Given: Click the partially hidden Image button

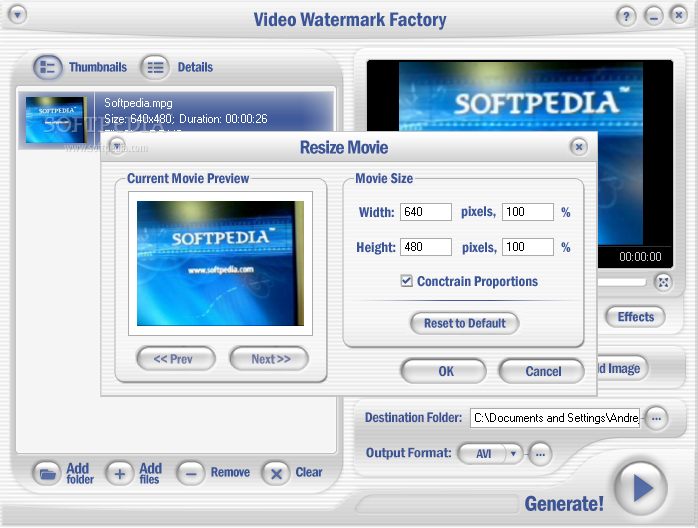Looking at the screenshot, I should point(622,368).
